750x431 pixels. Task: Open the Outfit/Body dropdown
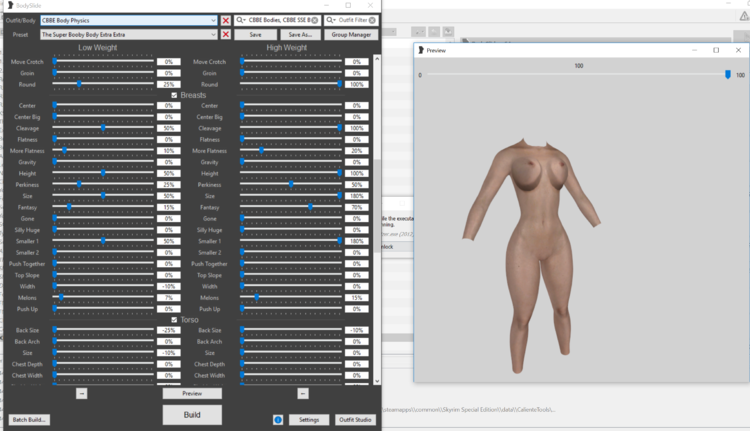(x=213, y=21)
